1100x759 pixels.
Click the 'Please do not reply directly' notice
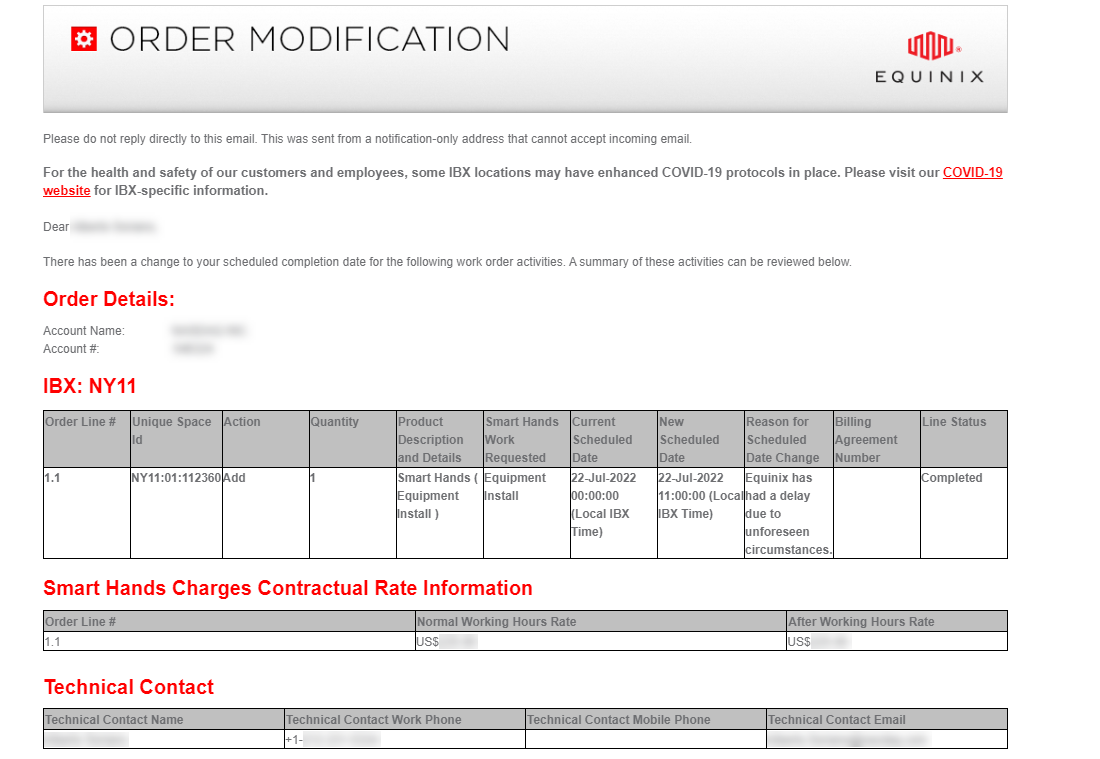[367, 139]
